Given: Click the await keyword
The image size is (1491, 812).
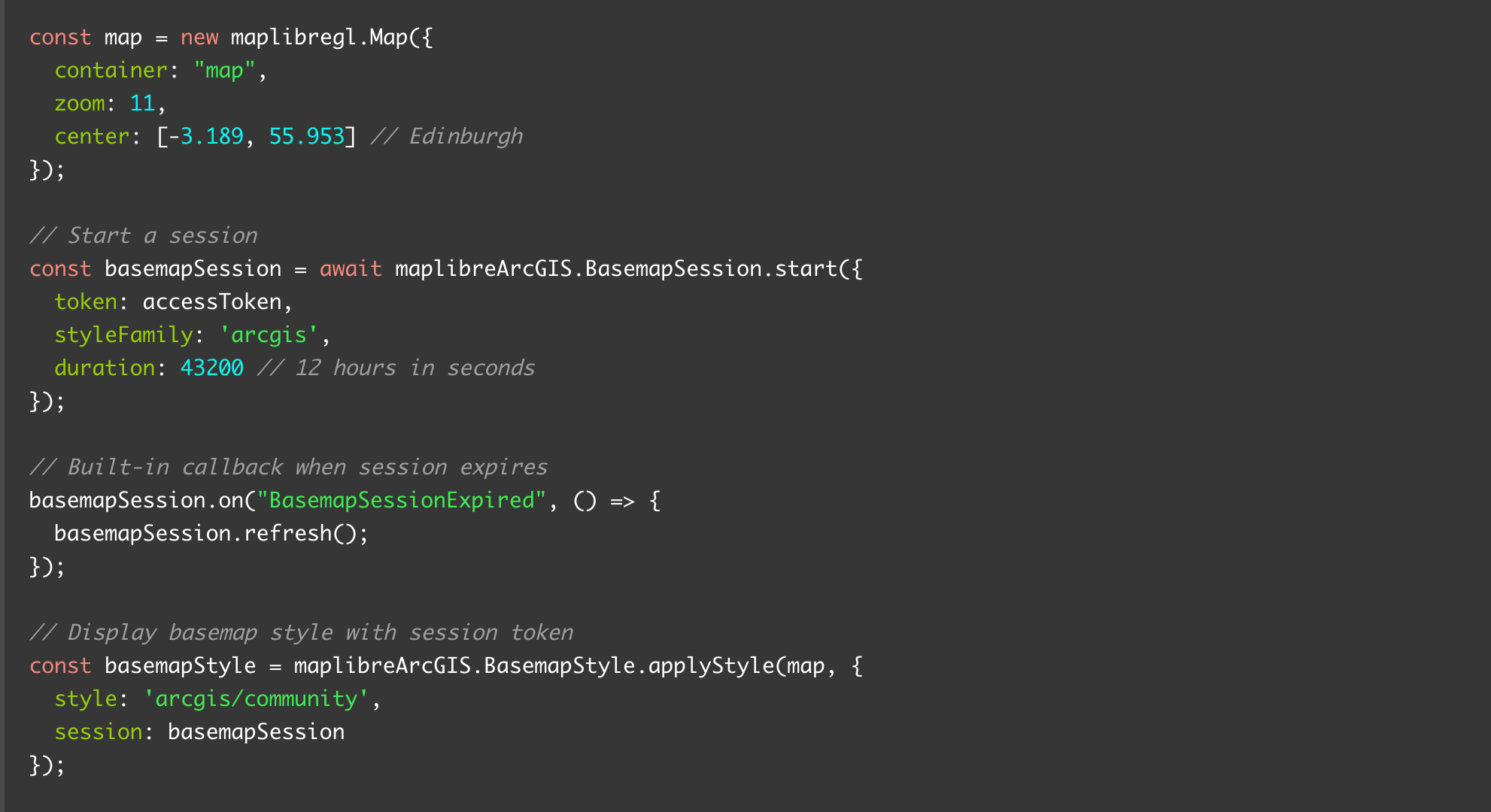Looking at the screenshot, I should coord(350,269).
